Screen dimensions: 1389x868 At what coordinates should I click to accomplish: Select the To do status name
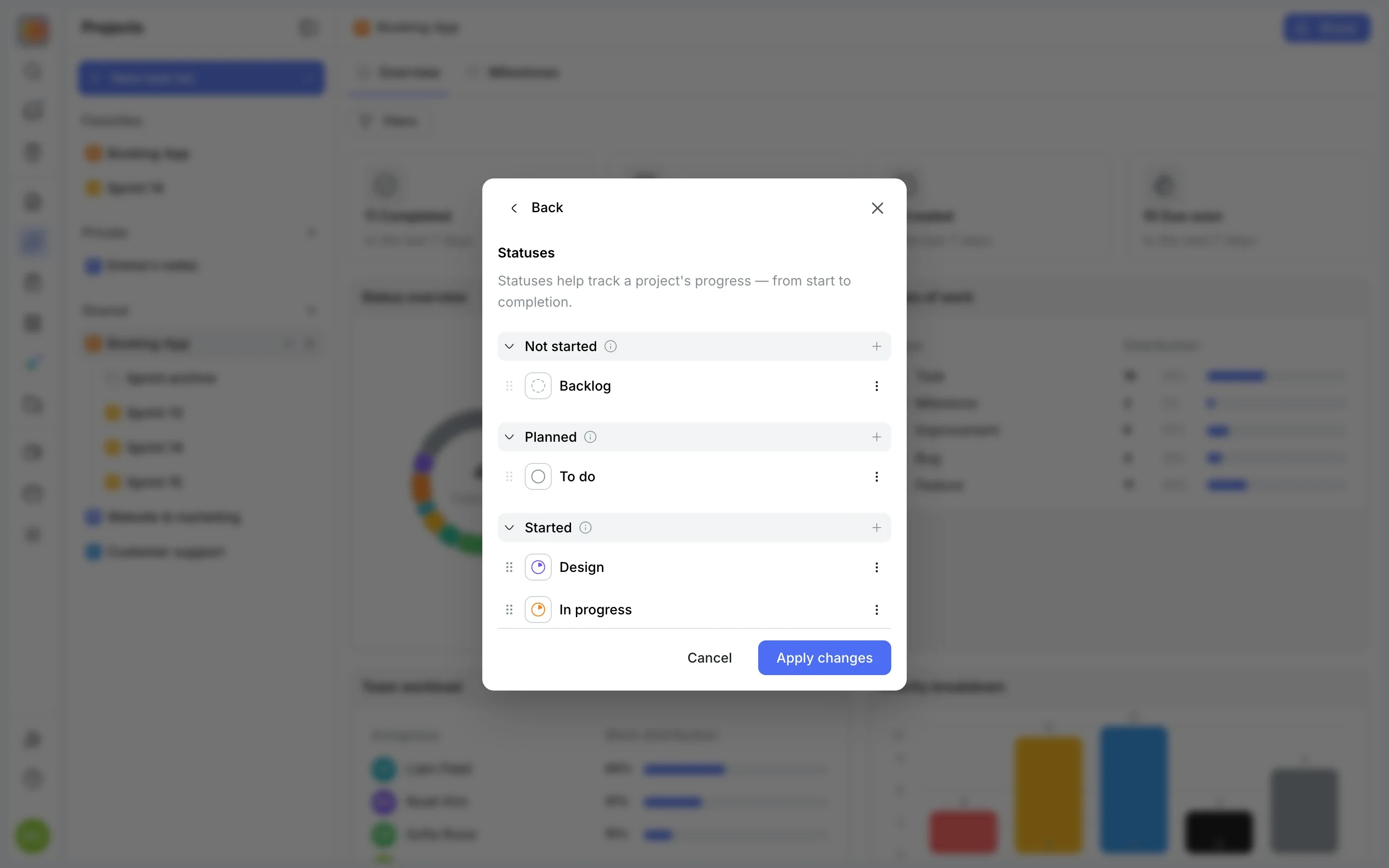pyautogui.click(x=577, y=476)
